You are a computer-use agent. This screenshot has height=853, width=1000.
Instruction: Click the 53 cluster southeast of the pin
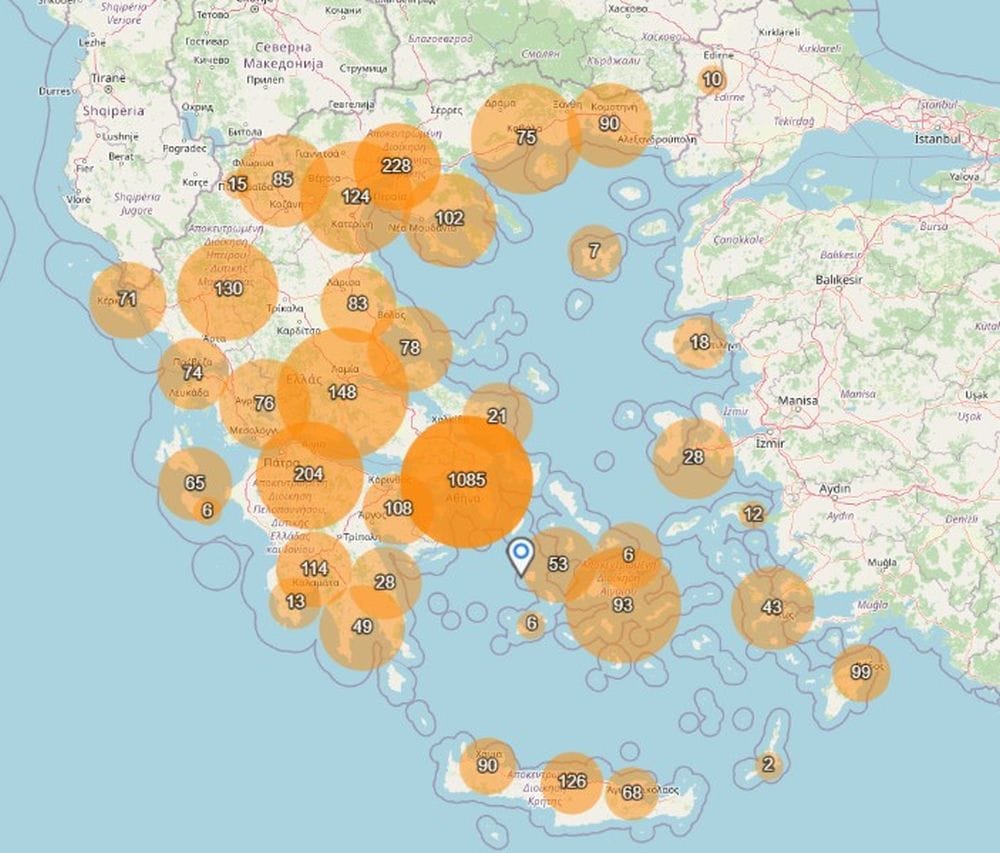coord(559,563)
